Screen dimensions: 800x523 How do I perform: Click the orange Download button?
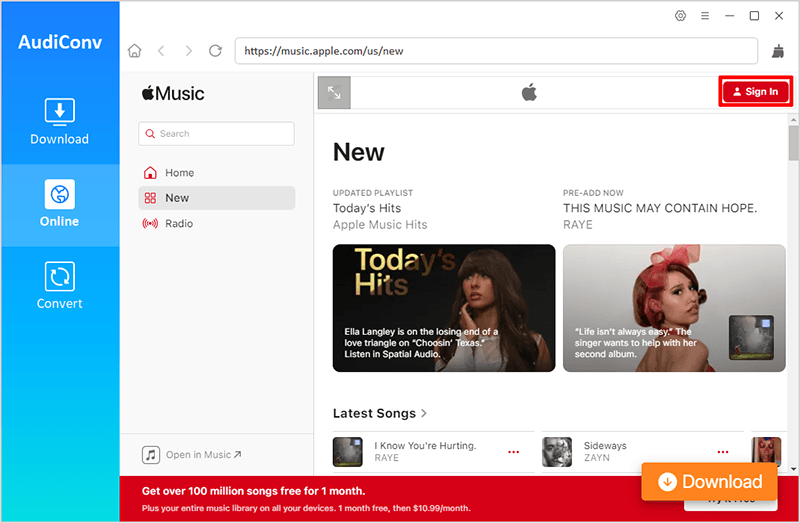coord(710,481)
